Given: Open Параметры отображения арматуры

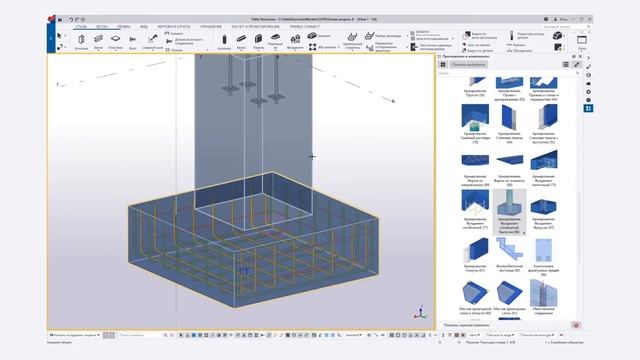Looking at the screenshot, I should (383, 47).
